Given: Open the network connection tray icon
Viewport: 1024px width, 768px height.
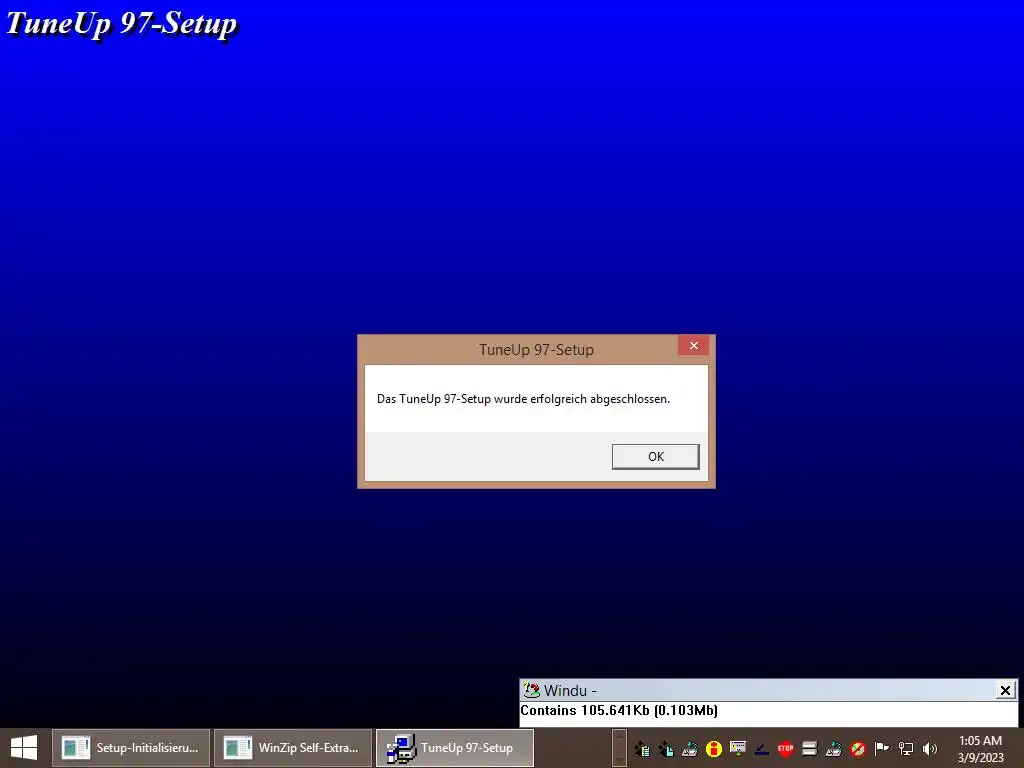Looking at the screenshot, I should 906,748.
